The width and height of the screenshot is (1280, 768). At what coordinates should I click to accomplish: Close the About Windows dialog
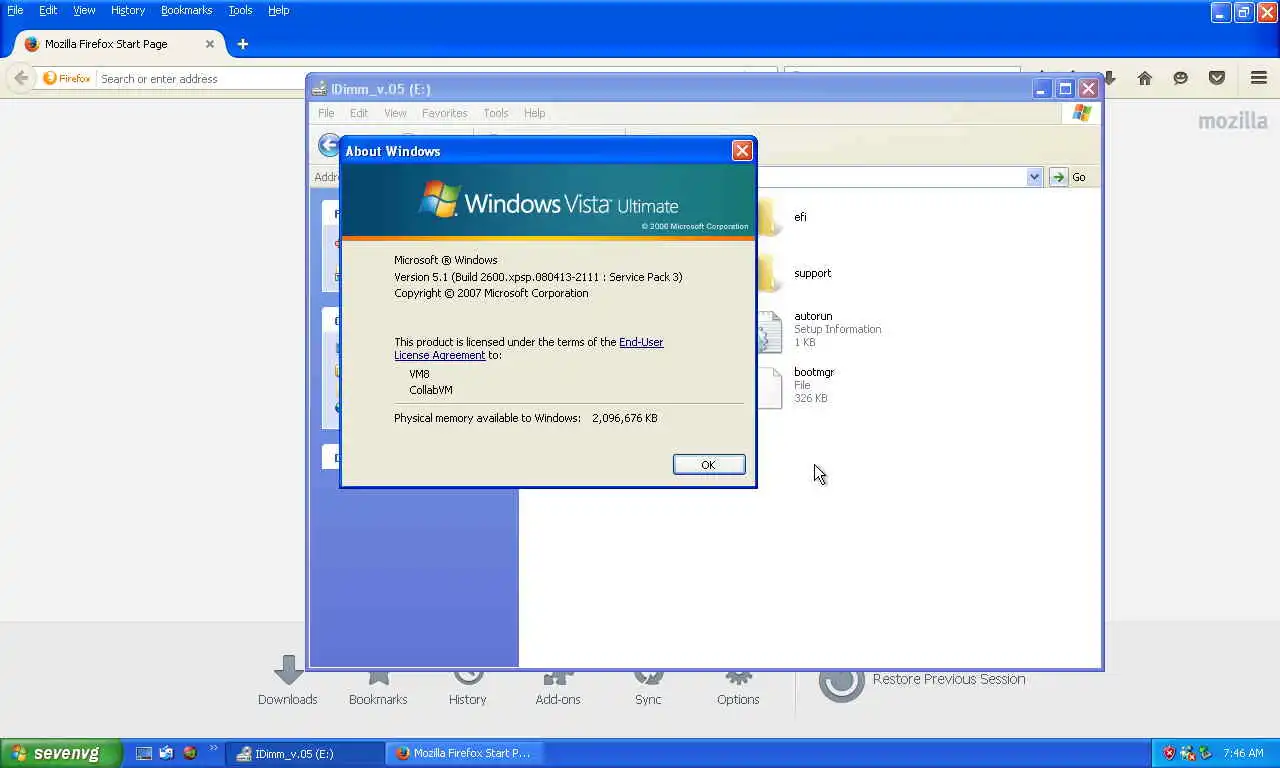[x=742, y=150]
